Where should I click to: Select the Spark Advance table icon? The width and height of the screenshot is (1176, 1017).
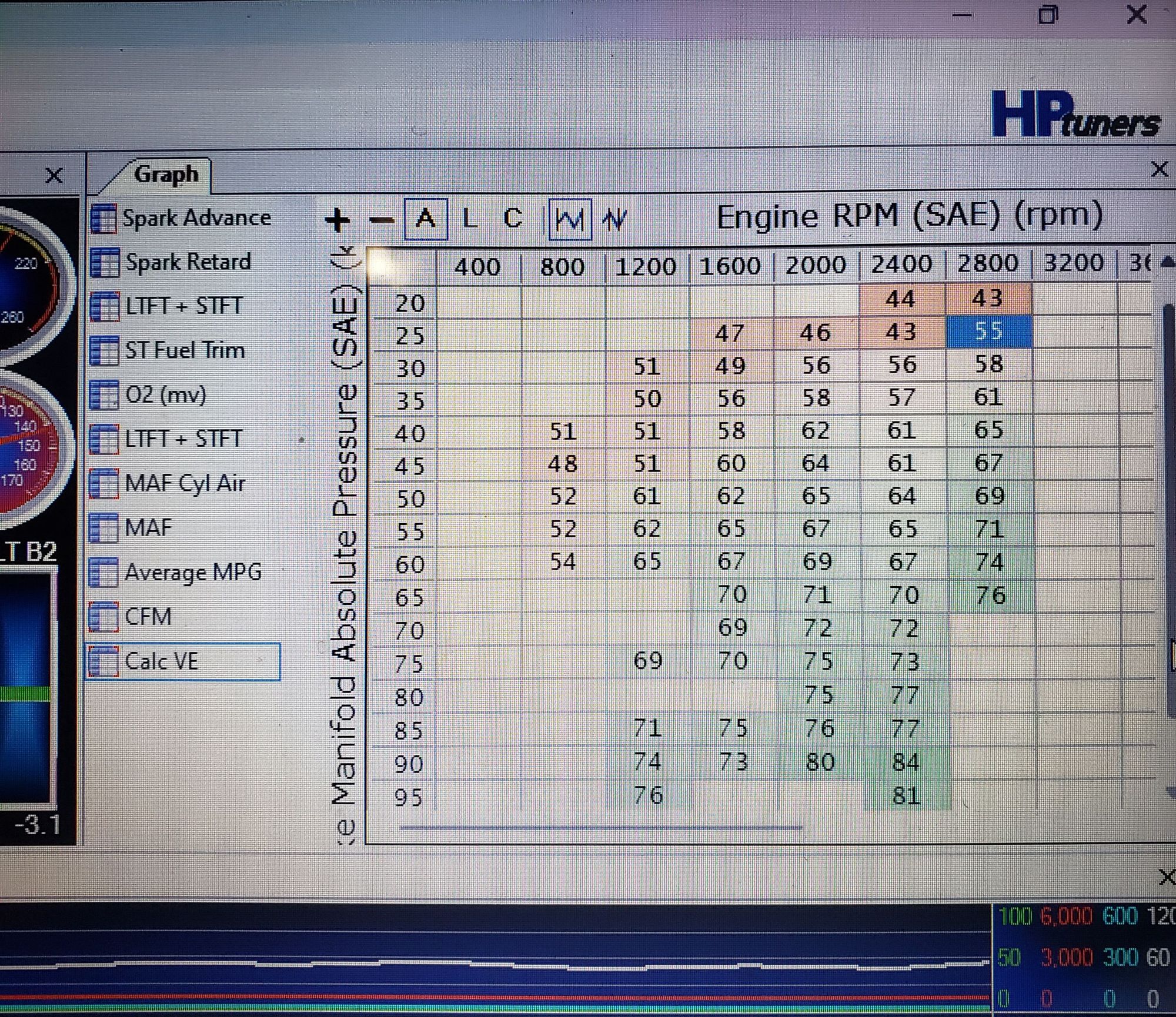(x=104, y=219)
